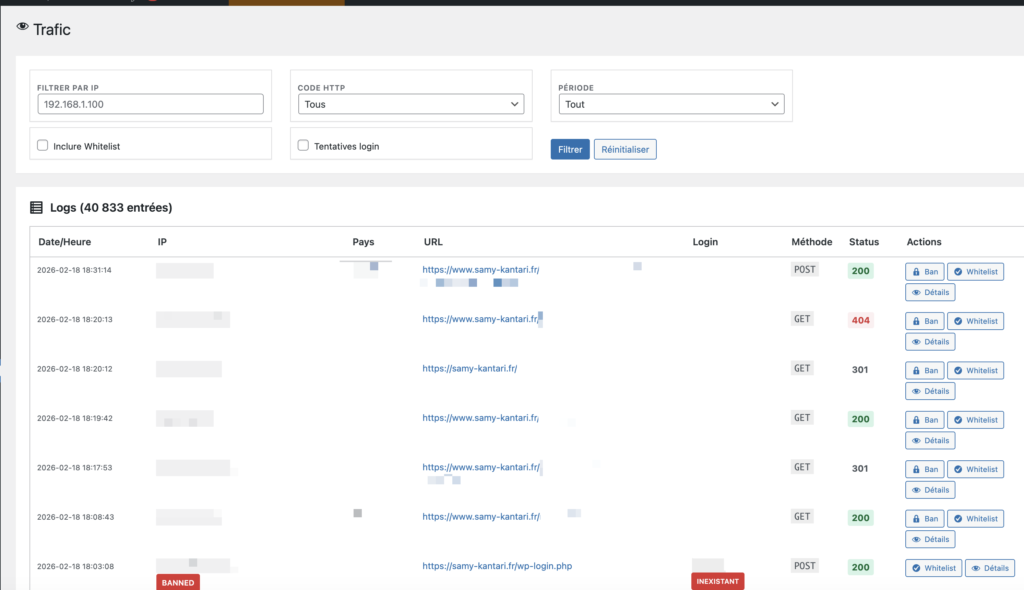Click the checkmark icon on the first Whitelist button
Image resolution: width=1024 pixels, height=590 pixels.
pyautogui.click(x=958, y=271)
